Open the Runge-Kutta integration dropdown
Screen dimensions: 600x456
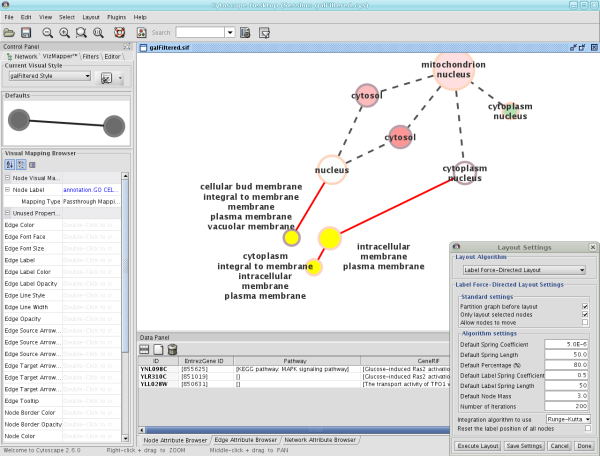coord(569,418)
